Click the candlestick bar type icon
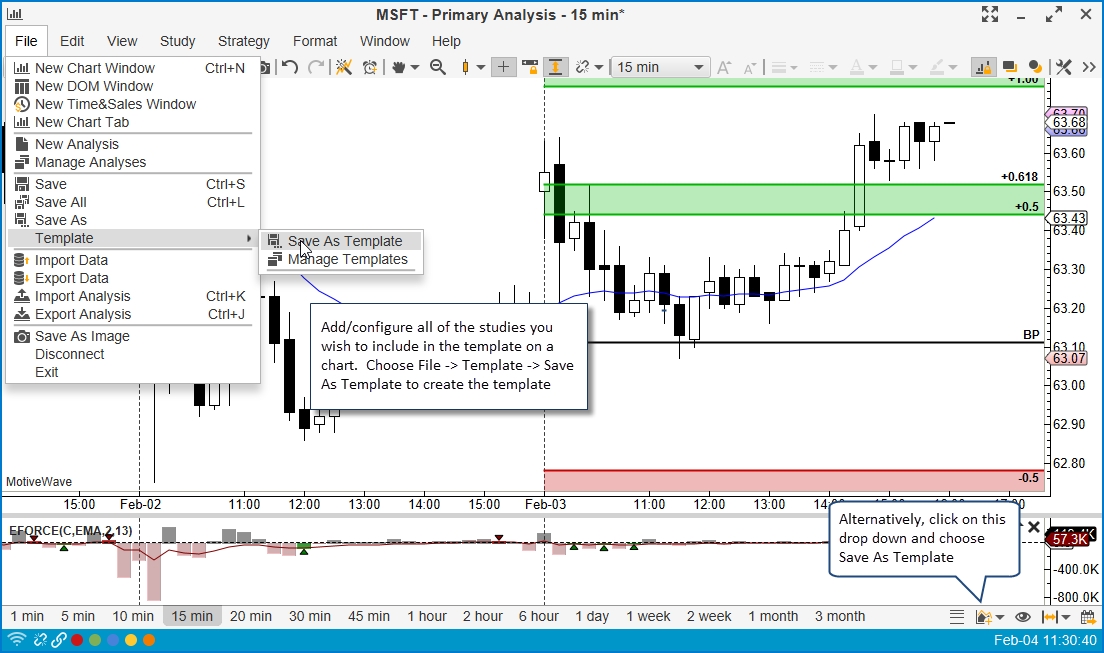1104x653 pixels. 465,67
